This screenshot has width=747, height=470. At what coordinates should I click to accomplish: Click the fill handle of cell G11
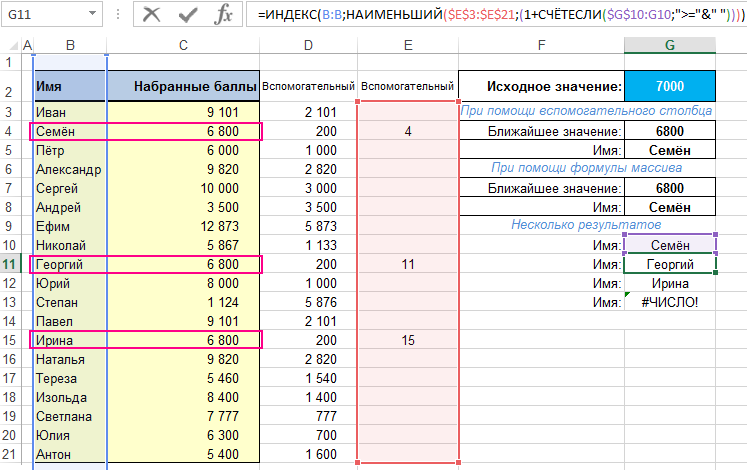[715, 272]
